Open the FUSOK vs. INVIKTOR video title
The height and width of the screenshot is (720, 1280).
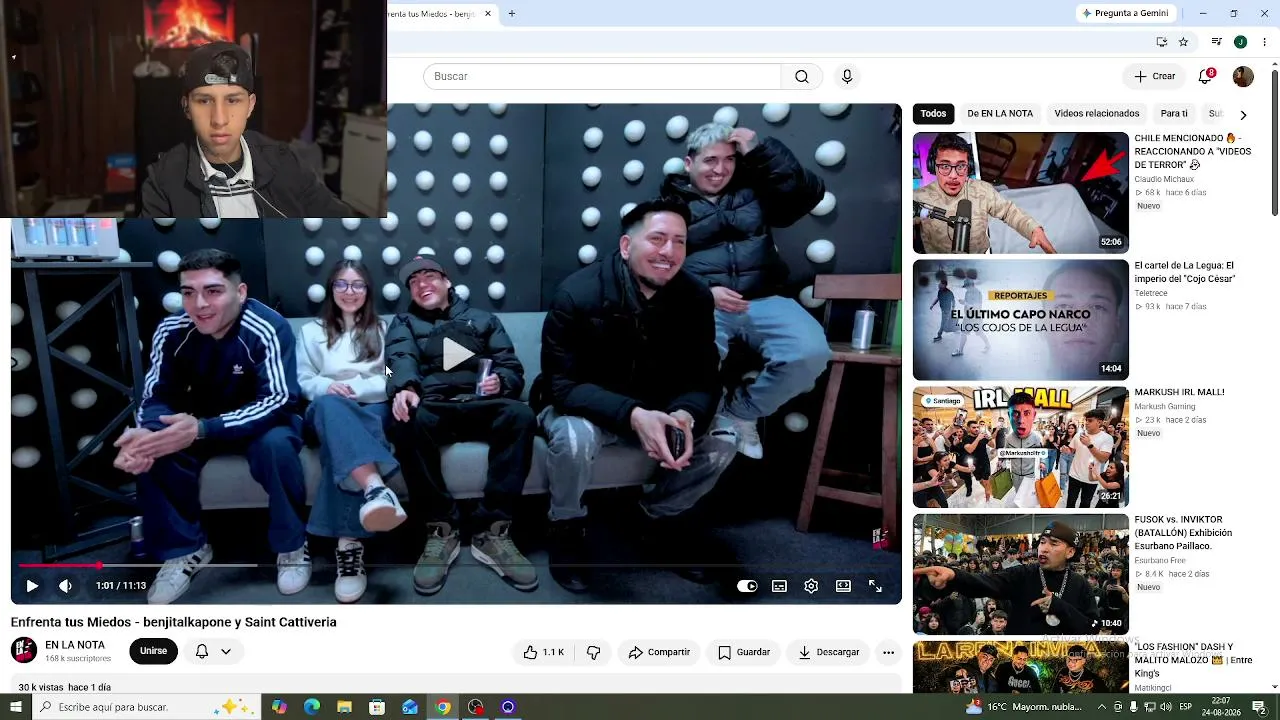point(1185,533)
